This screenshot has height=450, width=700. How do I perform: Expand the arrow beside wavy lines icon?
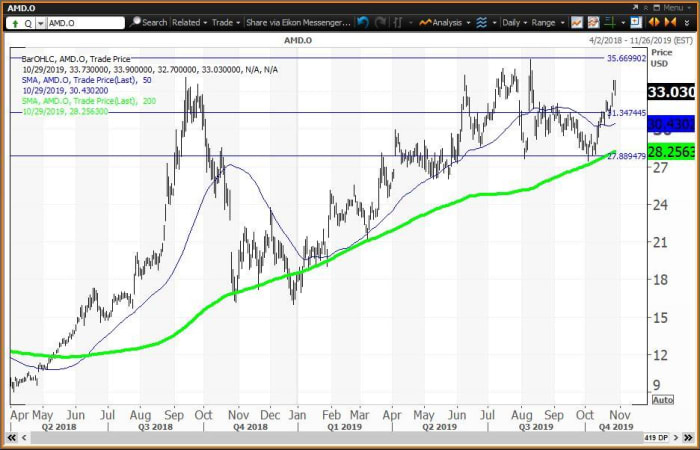click(x=494, y=22)
